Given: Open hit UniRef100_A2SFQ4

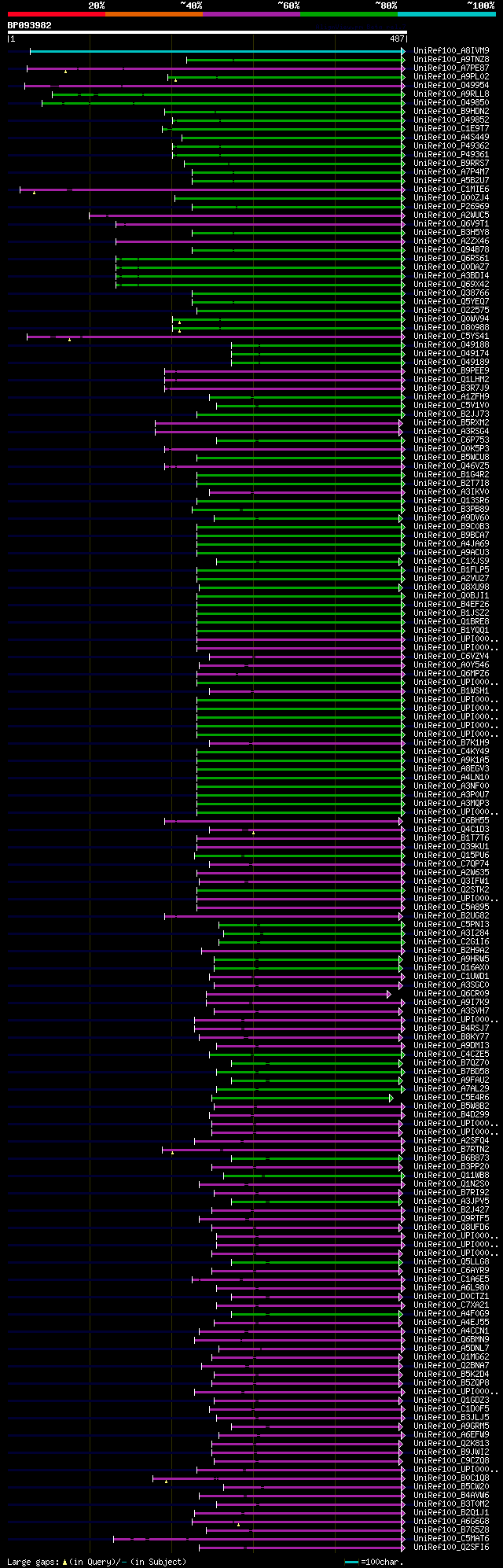Looking at the screenshot, I should coord(451,1141).
